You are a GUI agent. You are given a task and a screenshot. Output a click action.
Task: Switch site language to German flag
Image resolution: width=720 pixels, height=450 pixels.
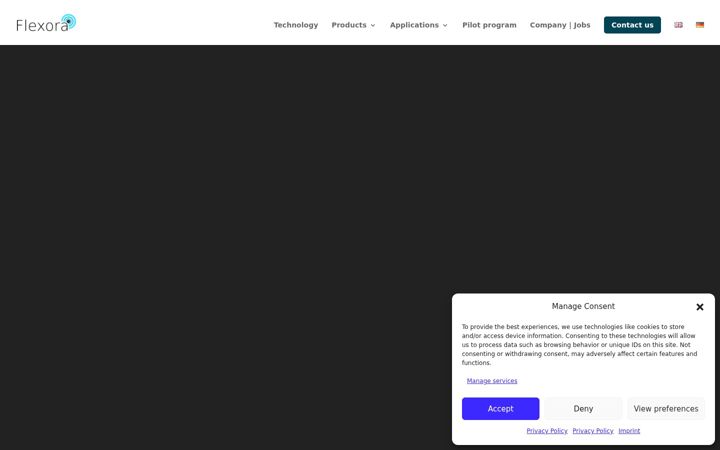tap(700, 25)
